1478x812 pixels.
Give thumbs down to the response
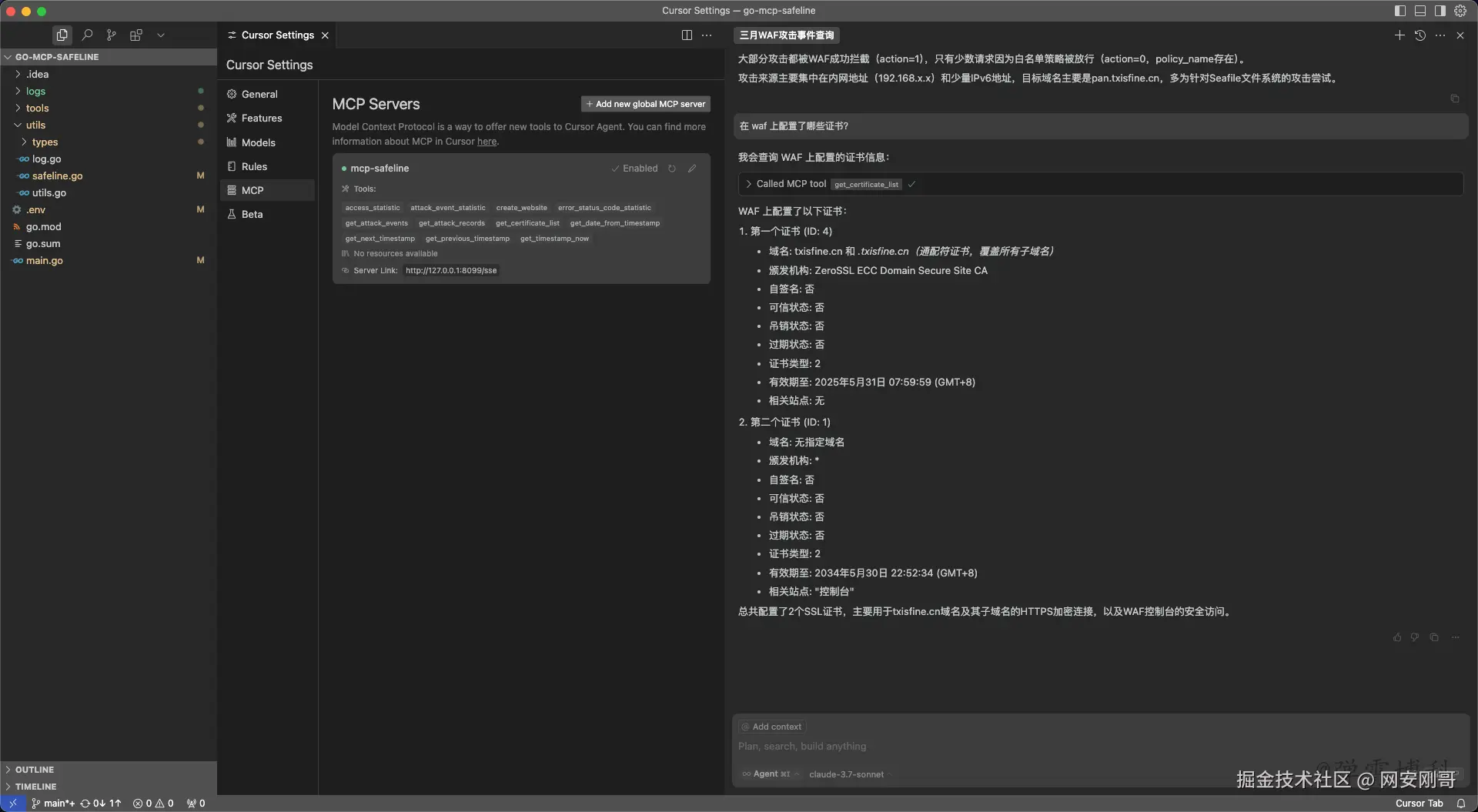point(1415,637)
